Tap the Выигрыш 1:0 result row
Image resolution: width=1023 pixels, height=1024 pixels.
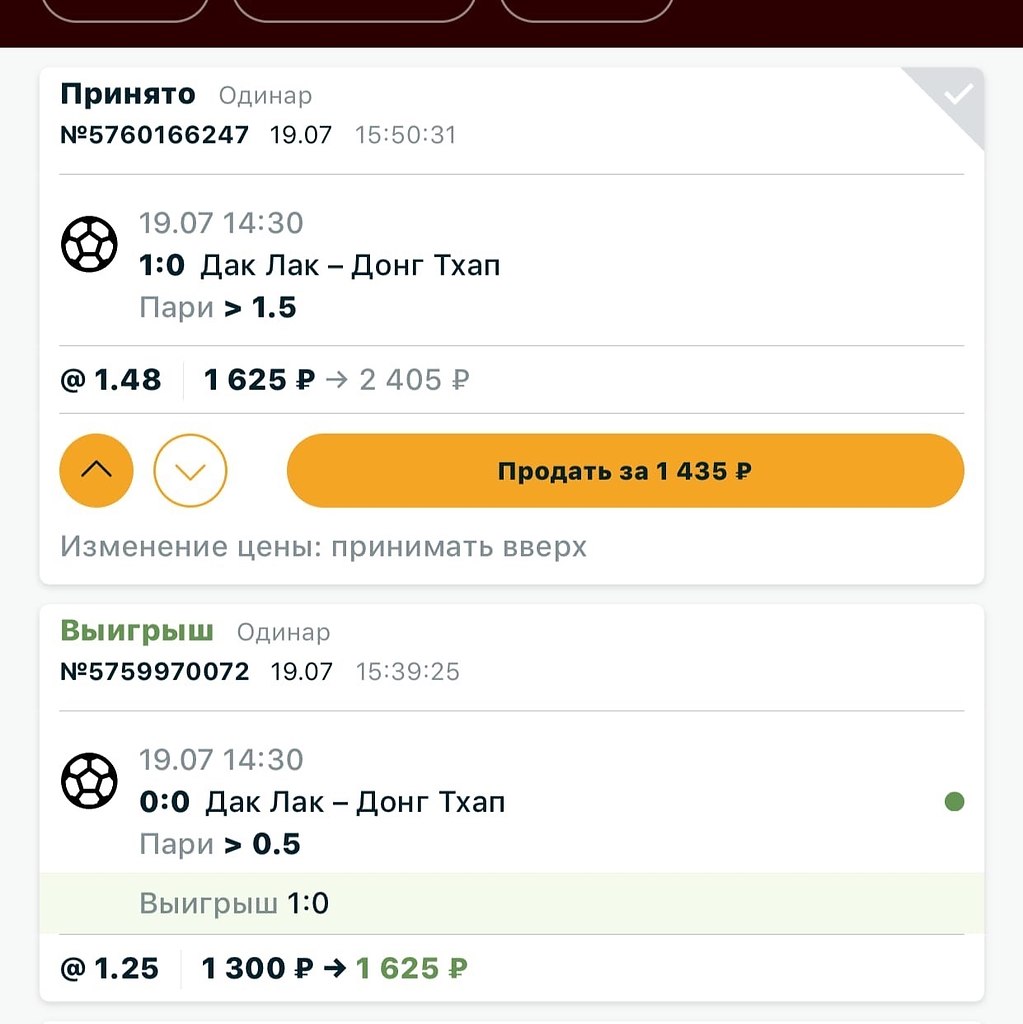click(x=234, y=904)
